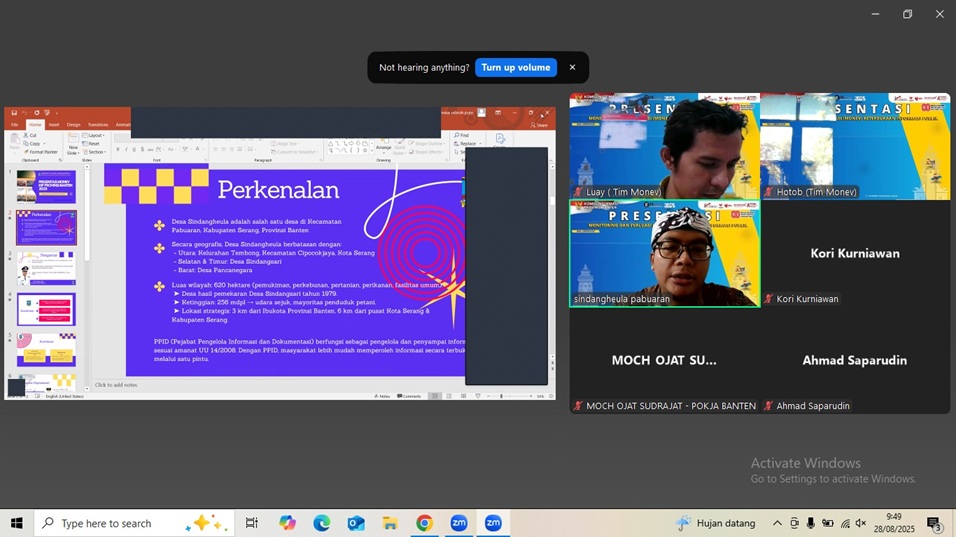Open the slide Layout dropdown
Image resolution: width=956 pixels, height=537 pixels.
[x=93, y=135]
